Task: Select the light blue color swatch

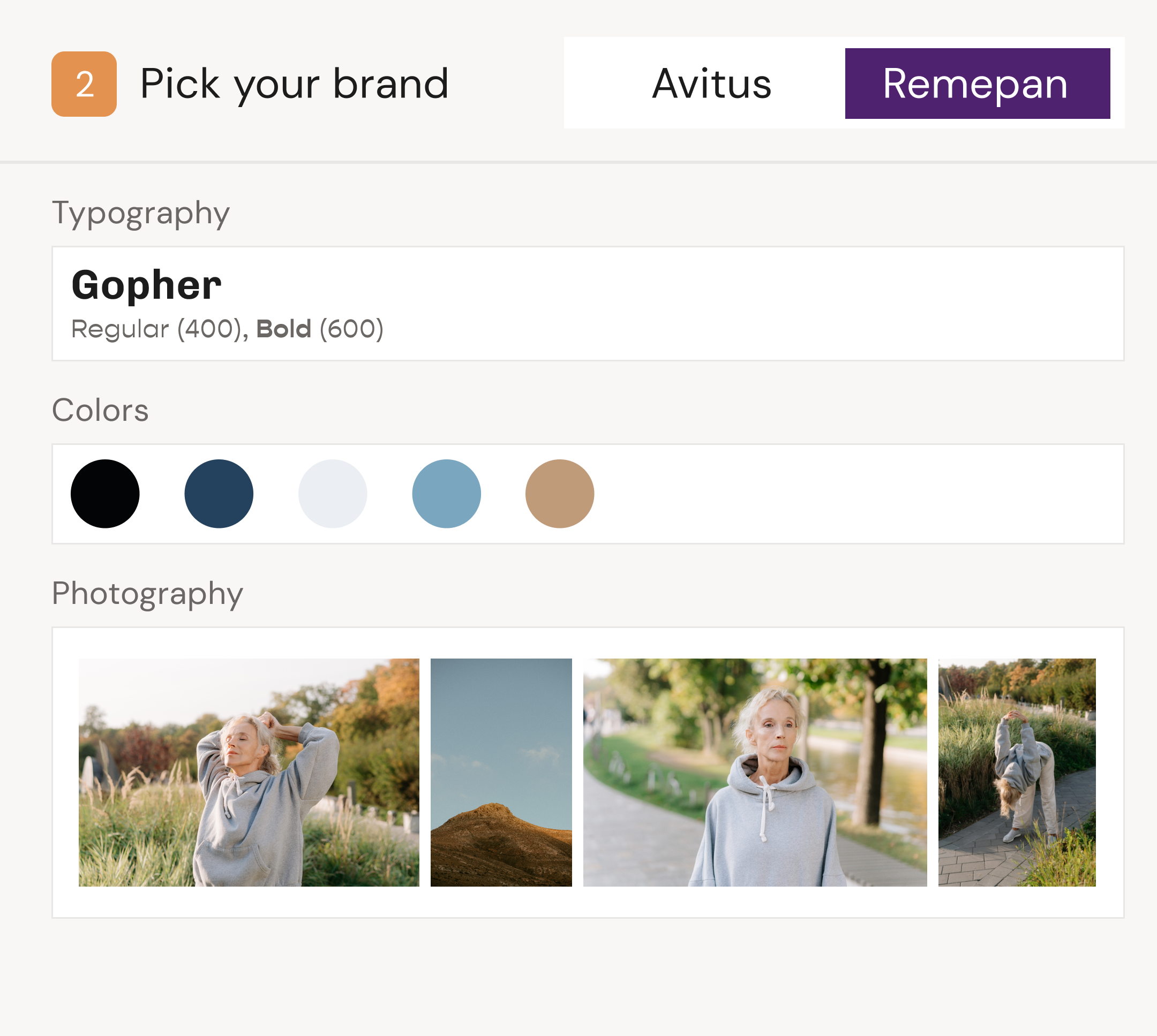Action: coord(446,494)
